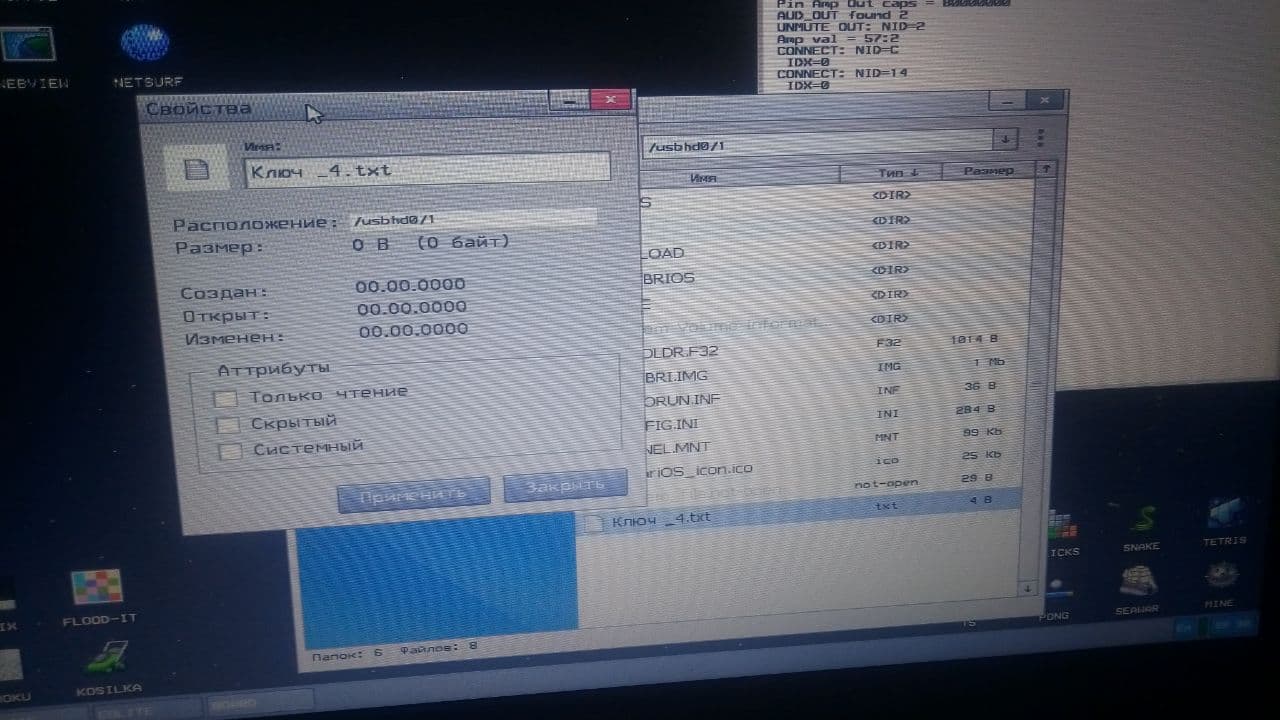1280x720 pixels.
Task: Click the file list vertical scrollbar up arrow
Action: tap(1045, 170)
